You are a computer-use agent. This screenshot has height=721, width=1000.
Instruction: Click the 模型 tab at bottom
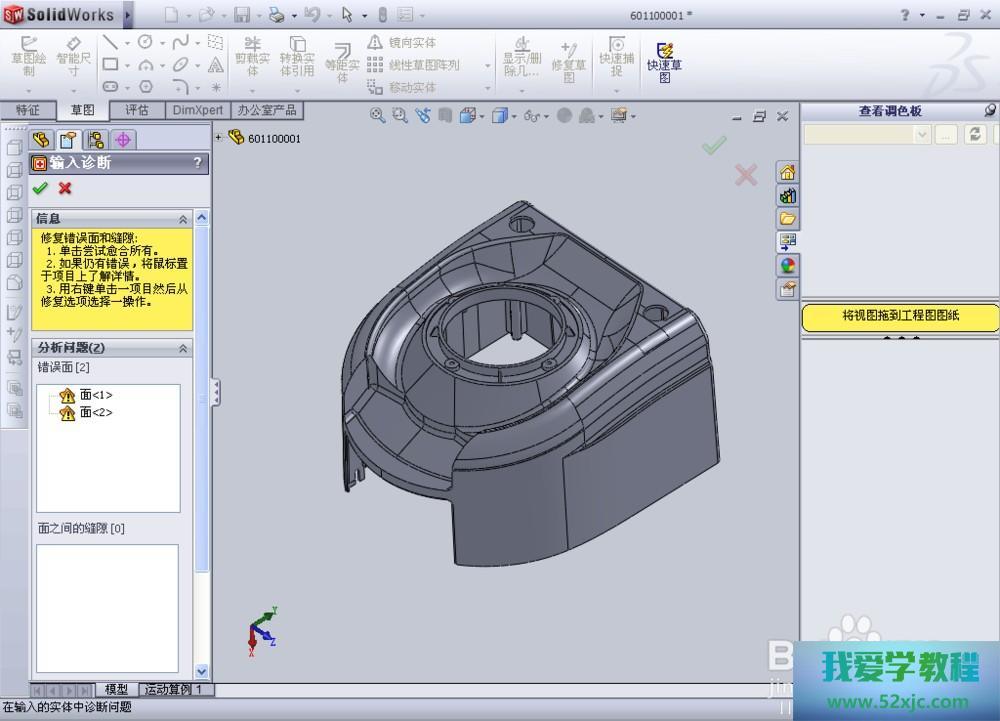pyautogui.click(x=116, y=689)
